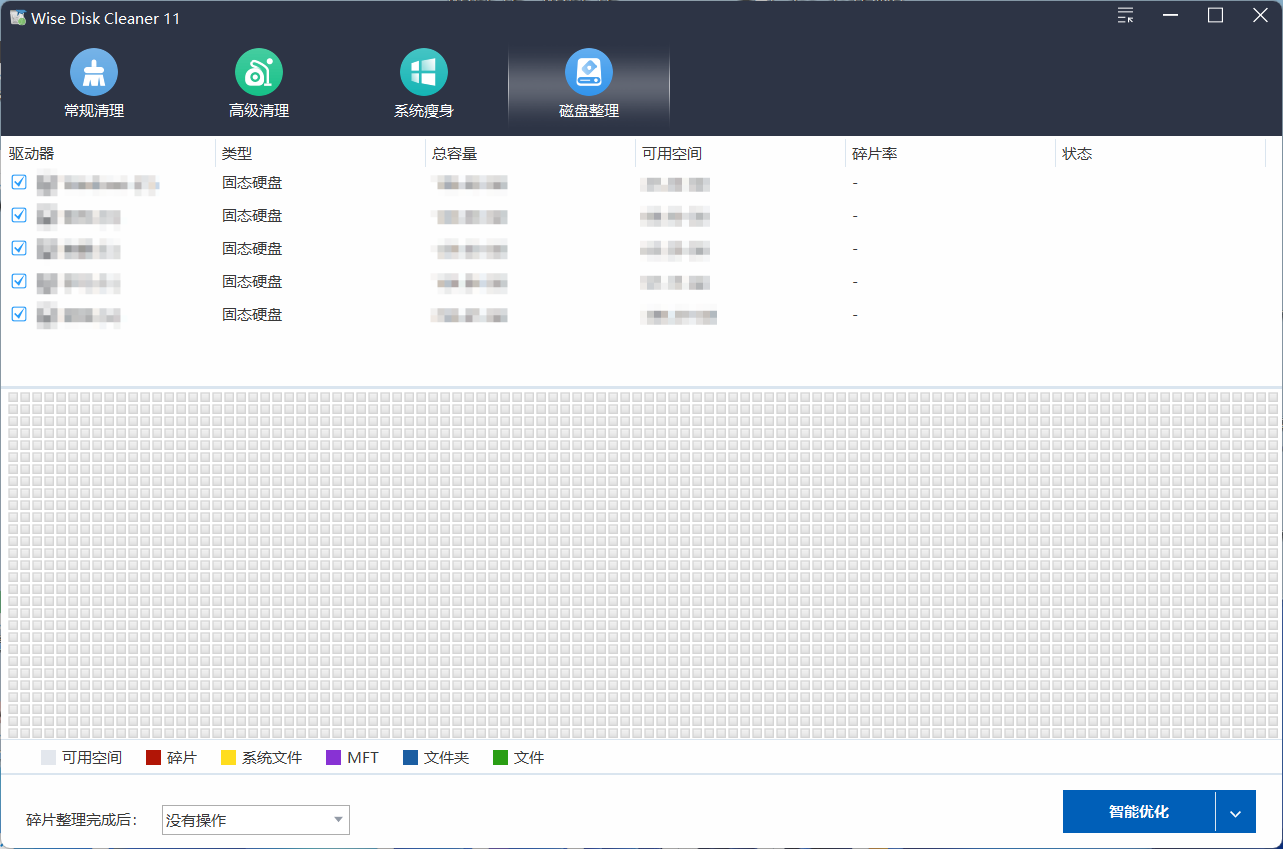Screen dimensions: 1283x849
Task: Click the green 文件 legend swatch
Action: coord(501,758)
